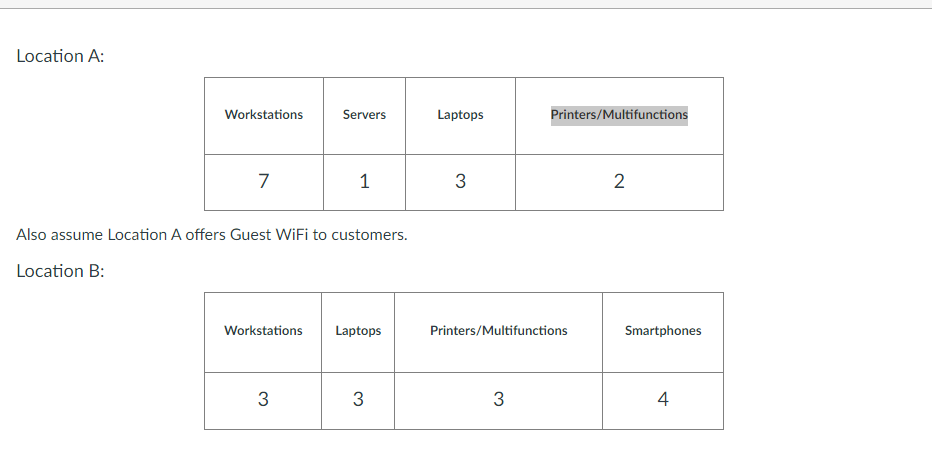Click the Workstations value 3 in Location B
The height and width of the screenshot is (457, 932).
[x=263, y=399]
